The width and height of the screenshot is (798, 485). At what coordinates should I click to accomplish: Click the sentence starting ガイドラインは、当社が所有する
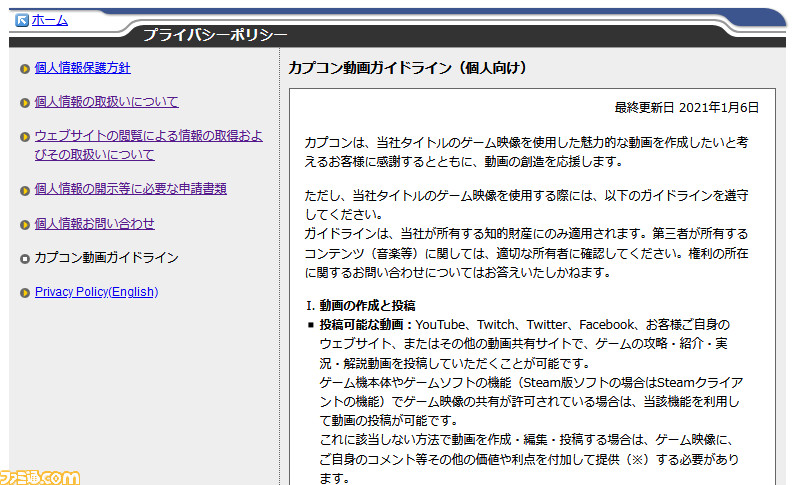(526, 253)
